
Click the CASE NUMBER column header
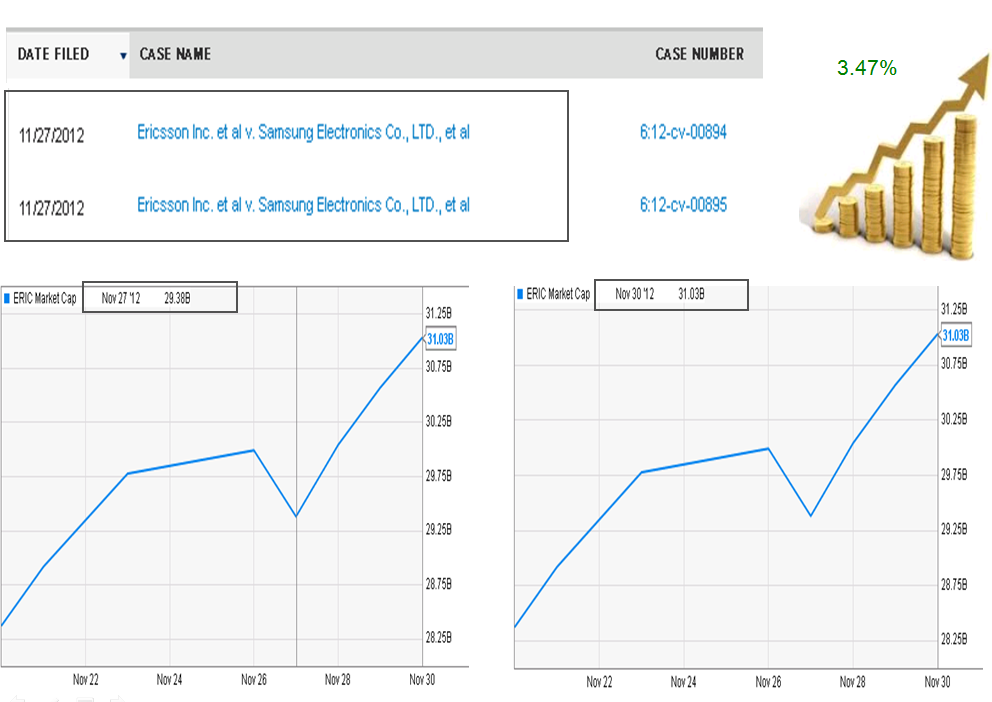click(x=699, y=54)
